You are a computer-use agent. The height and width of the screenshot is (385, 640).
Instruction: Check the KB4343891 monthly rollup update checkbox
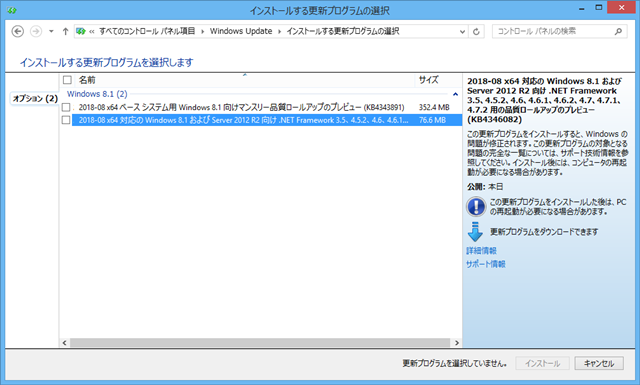click(x=66, y=107)
